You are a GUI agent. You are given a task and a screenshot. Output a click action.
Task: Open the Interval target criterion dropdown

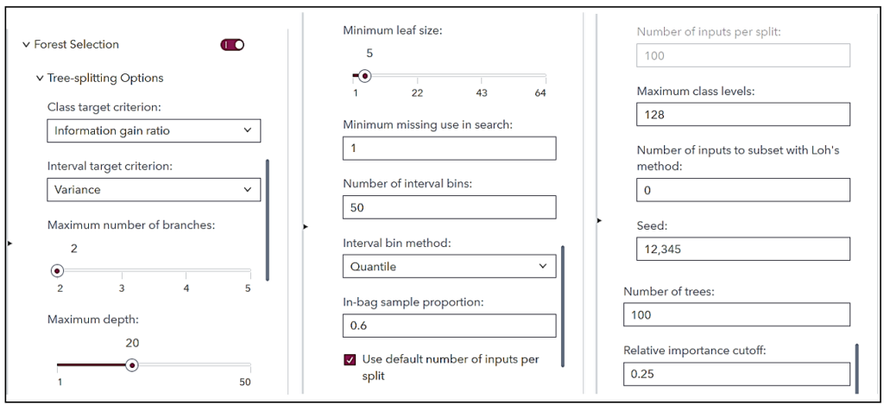pyautogui.click(x=154, y=189)
